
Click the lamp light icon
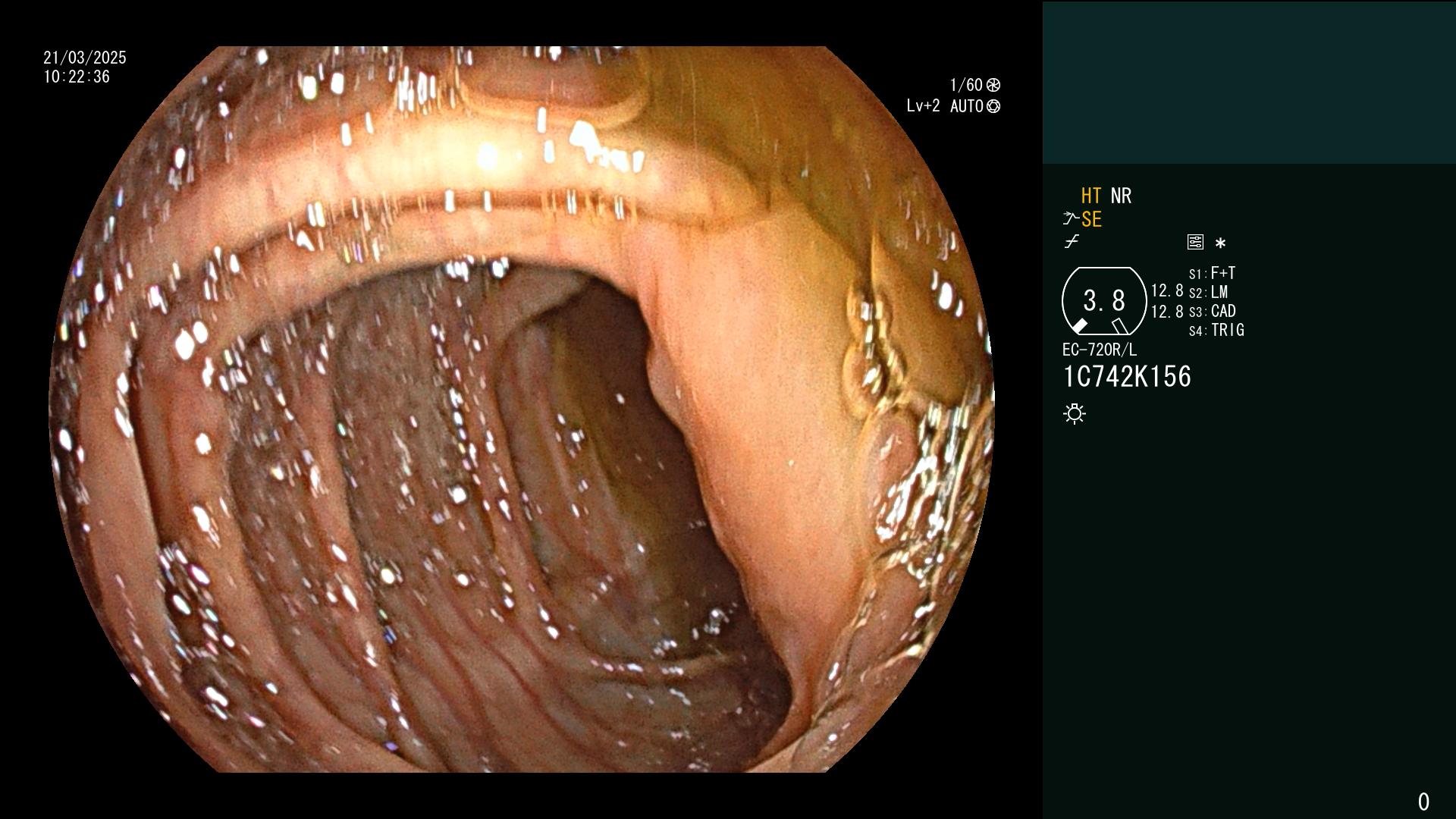[x=1075, y=413]
